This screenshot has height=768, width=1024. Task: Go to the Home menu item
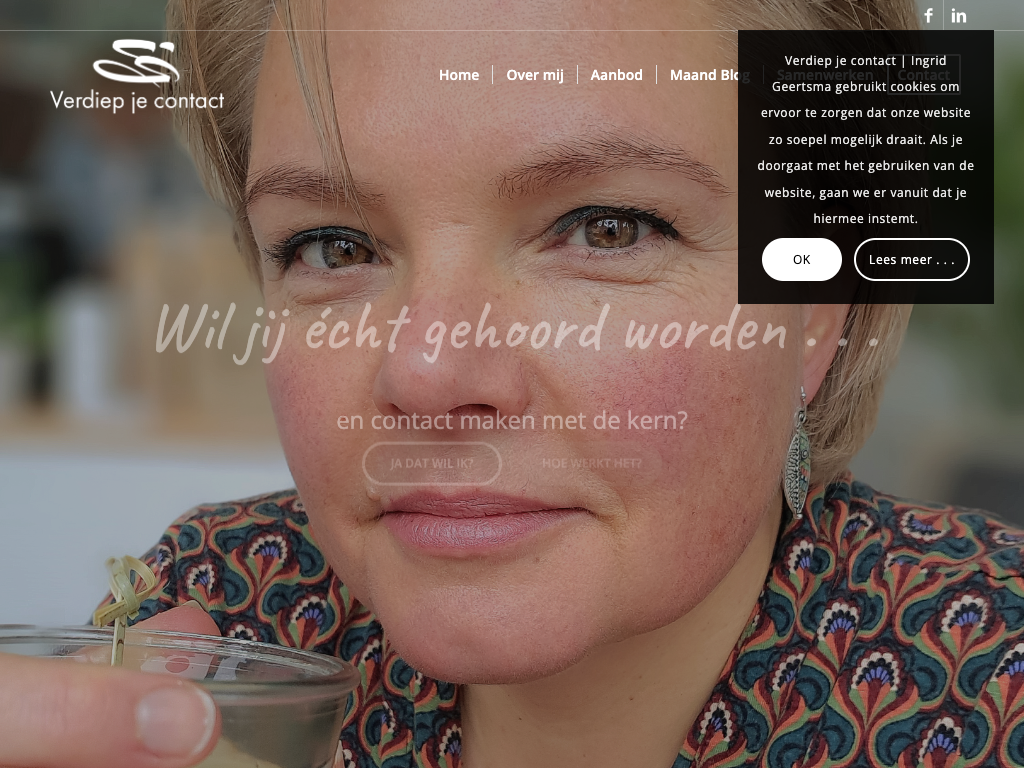(x=458, y=75)
